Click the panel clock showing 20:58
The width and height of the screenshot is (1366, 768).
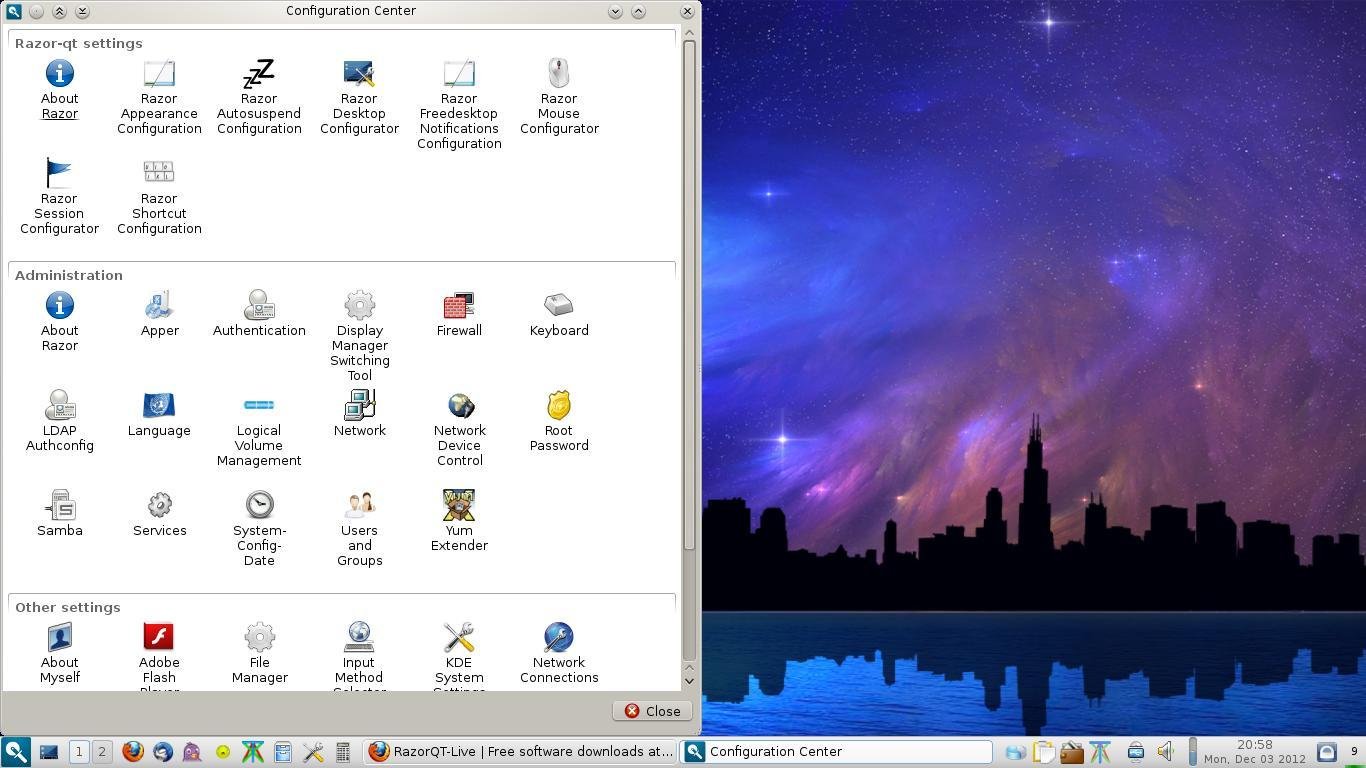pos(1254,752)
